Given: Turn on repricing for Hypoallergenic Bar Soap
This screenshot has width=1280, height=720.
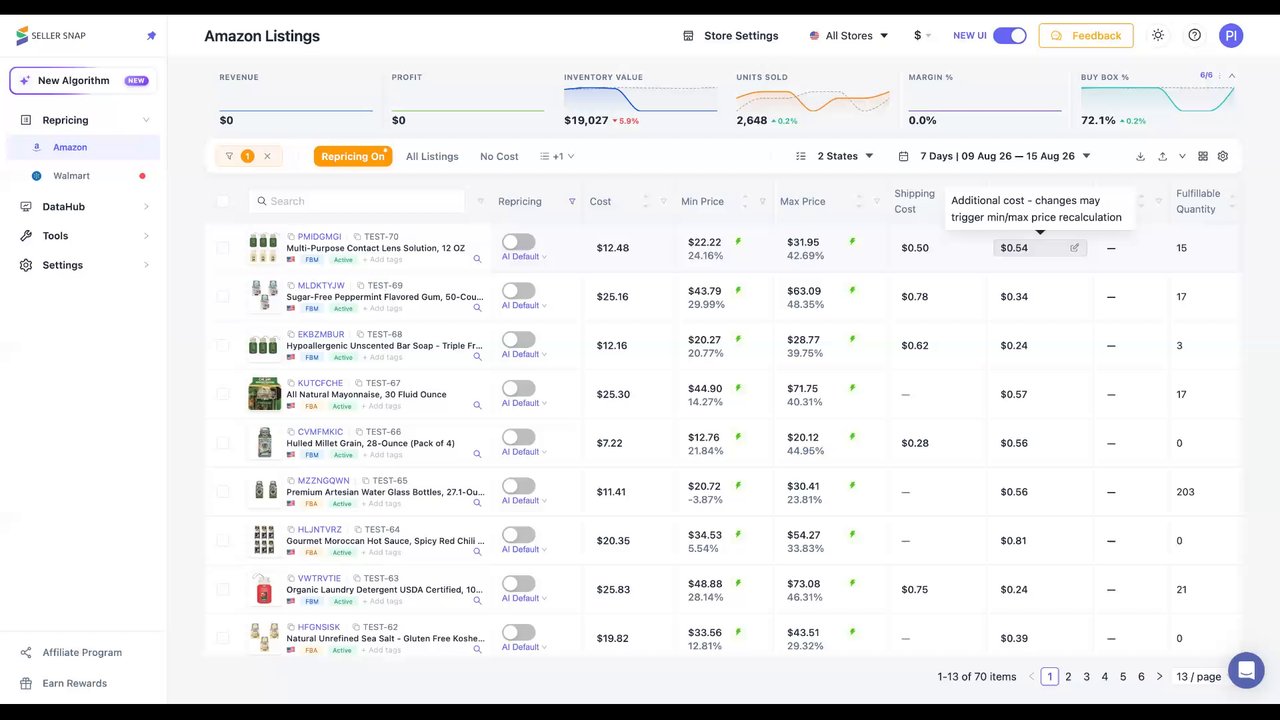Looking at the screenshot, I should click(x=519, y=340).
